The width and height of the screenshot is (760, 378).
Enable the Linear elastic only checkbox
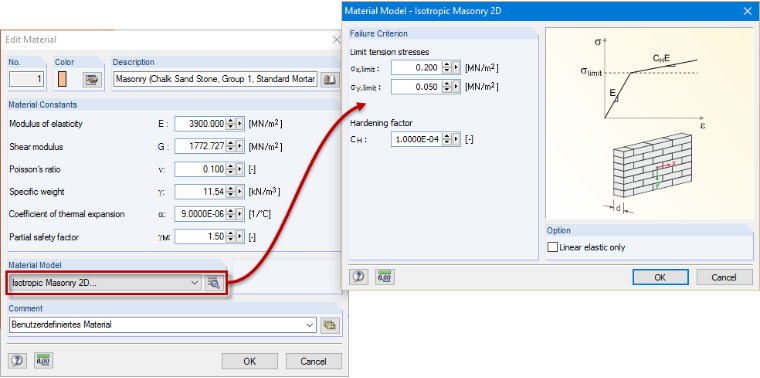point(553,247)
